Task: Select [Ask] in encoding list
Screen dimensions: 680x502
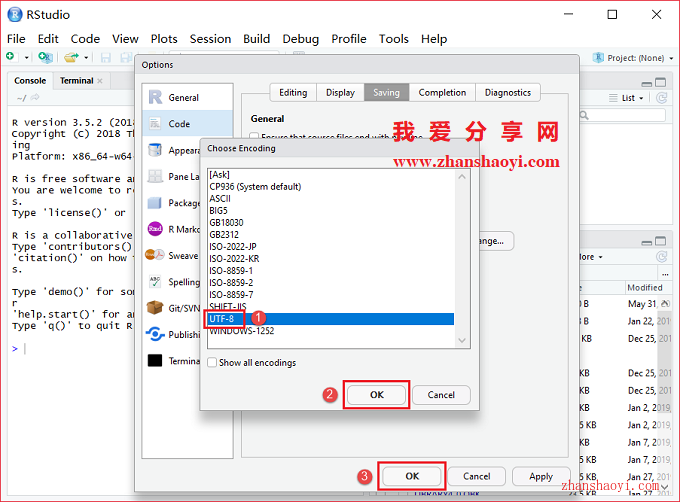Action: [x=331, y=174]
